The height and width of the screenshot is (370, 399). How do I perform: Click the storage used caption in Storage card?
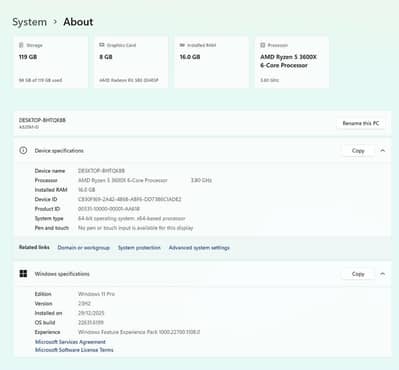(40, 80)
